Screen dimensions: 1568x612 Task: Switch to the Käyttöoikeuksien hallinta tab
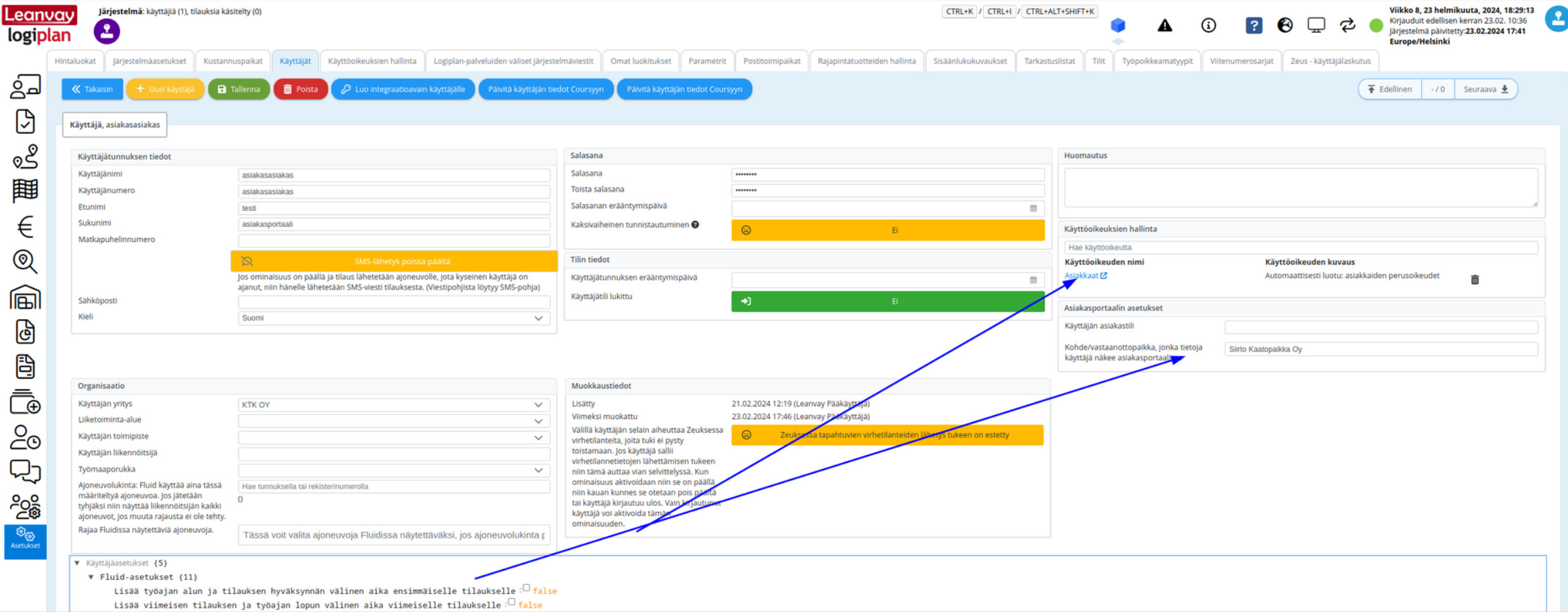click(372, 61)
